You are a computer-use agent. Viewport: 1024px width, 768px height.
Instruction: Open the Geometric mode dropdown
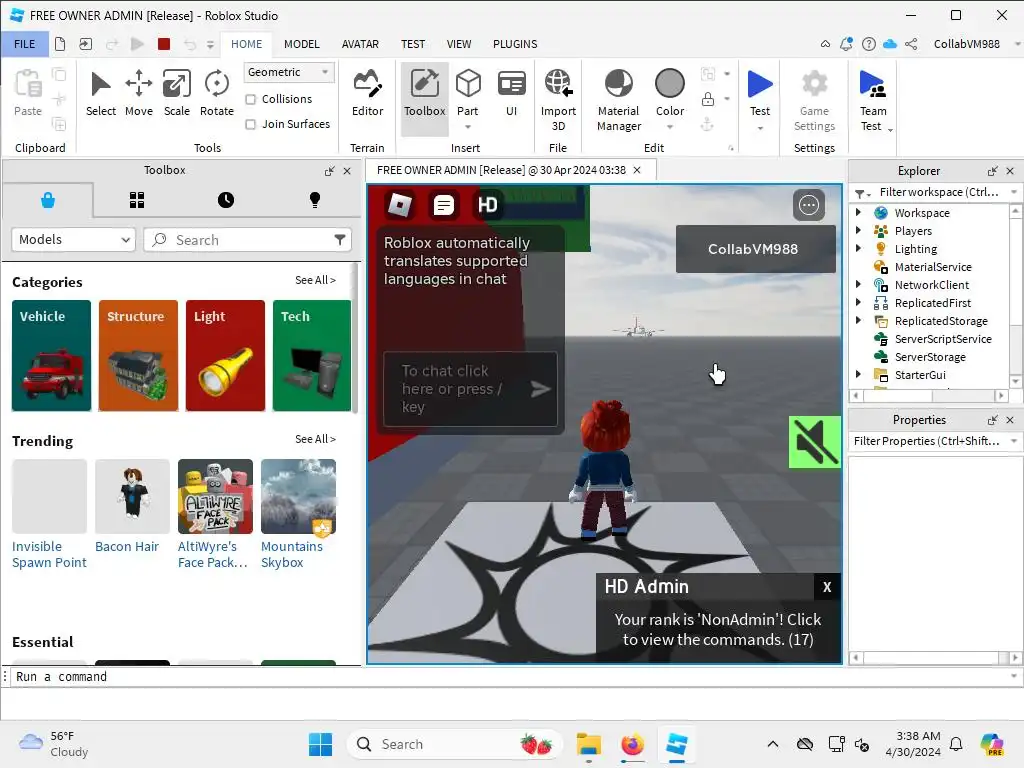tap(289, 72)
